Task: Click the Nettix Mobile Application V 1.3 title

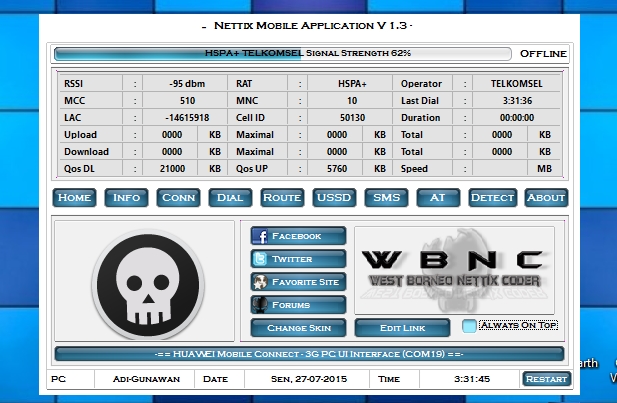Action: pyautogui.click(x=310, y=26)
